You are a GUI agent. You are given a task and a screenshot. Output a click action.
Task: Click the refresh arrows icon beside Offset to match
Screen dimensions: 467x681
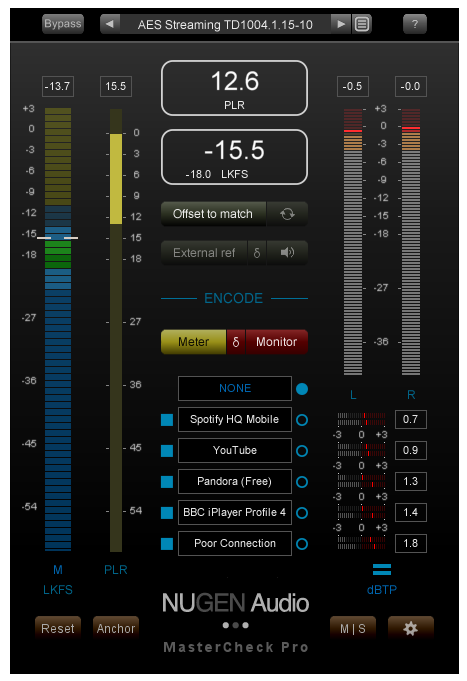(287, 214)
